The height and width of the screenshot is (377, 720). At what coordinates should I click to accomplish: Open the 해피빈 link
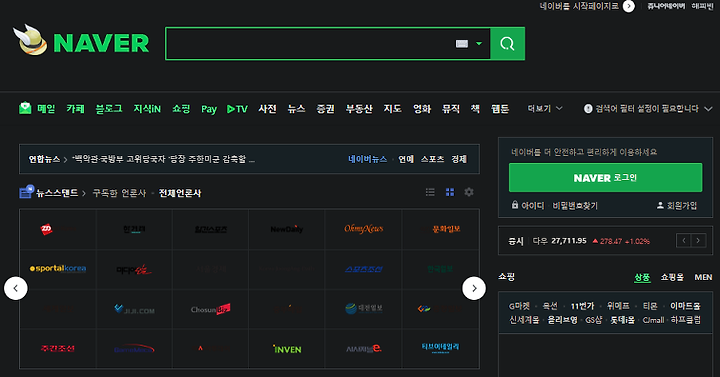click(703, 6)
